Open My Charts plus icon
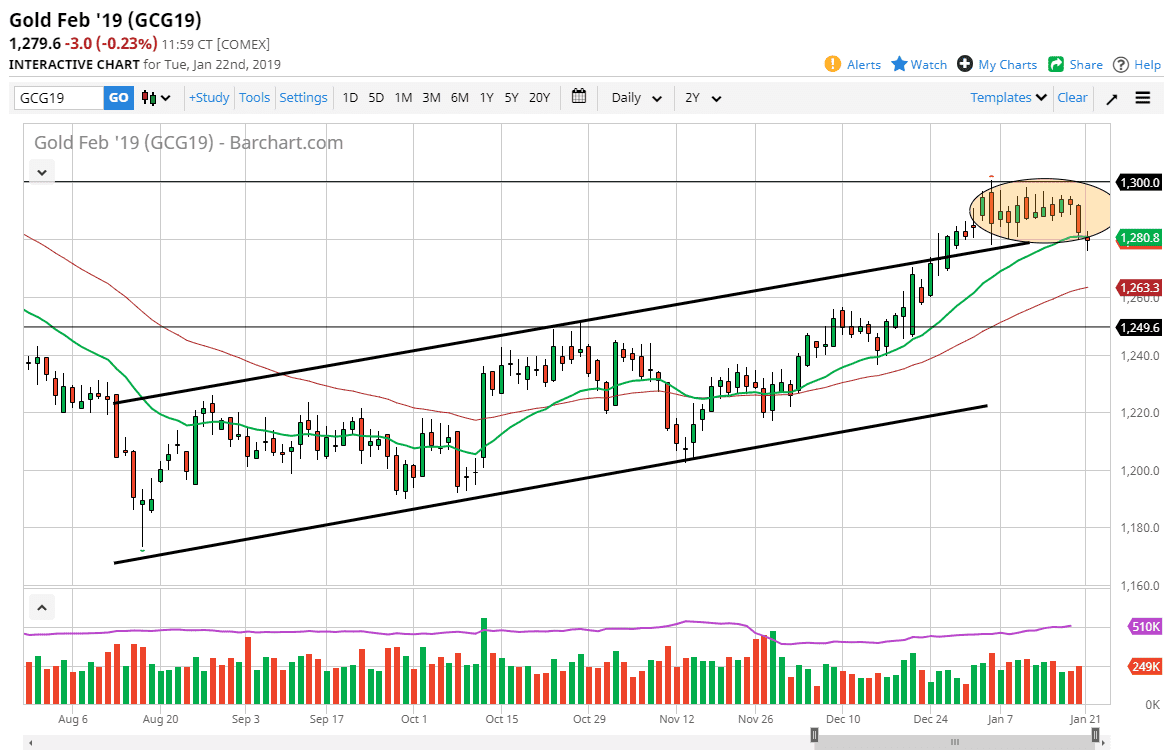1166x755 pixels. [964, 64]
